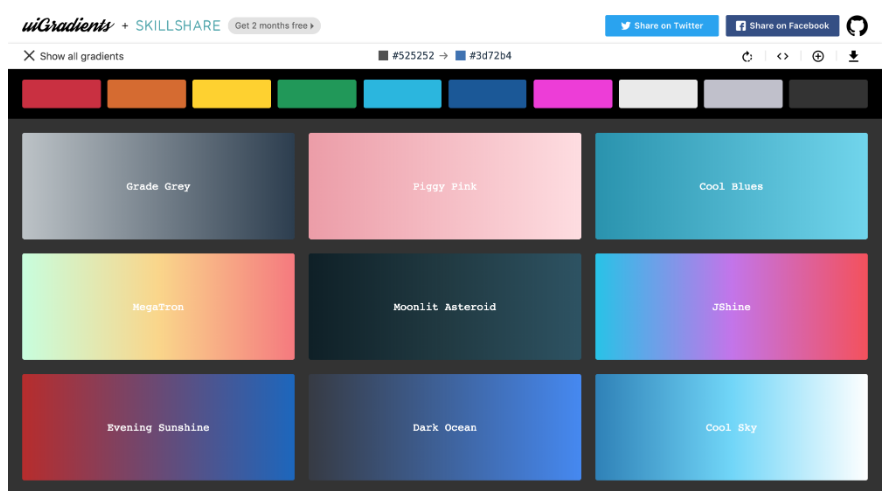Viewport: 889px width, 501px height.
Task: Pick the JShine gradient card
Action: click(731, 307)
